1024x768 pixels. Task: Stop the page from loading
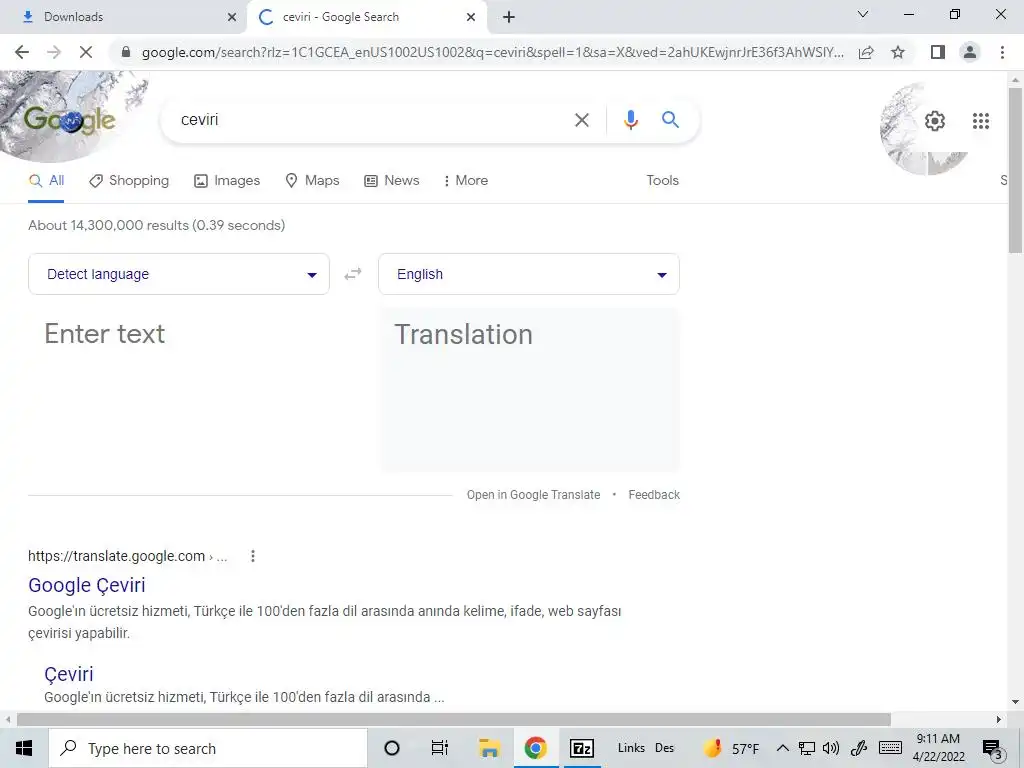coord(86,52)
